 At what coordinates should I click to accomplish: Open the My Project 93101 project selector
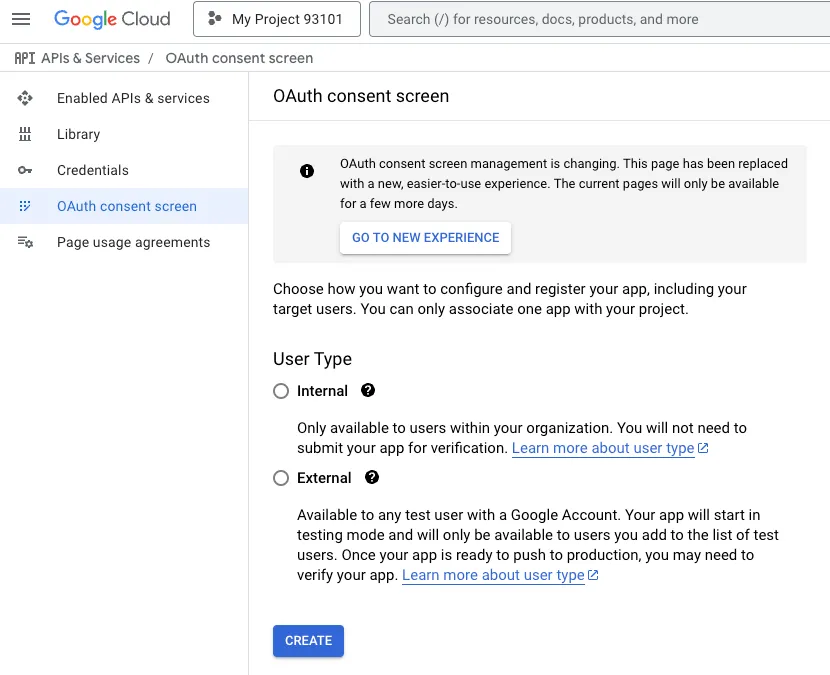[277, 19]
